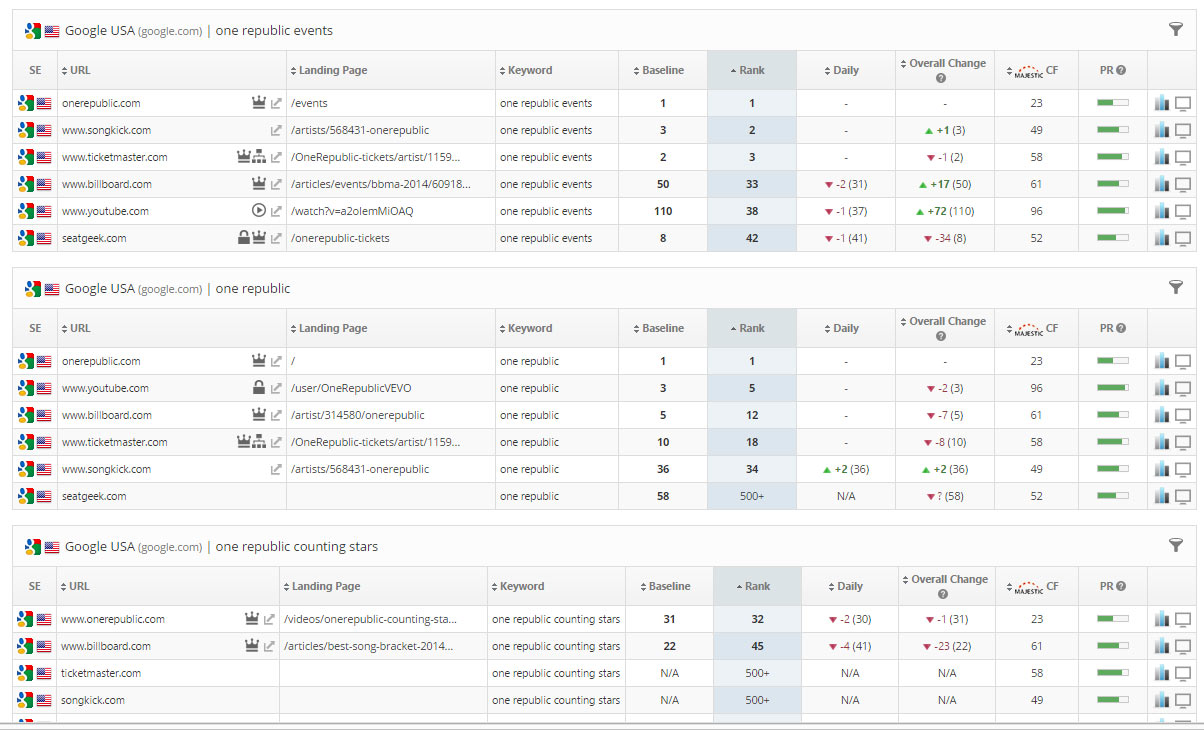Click PR bar for www.youtube.com in events table
Screen dimensions: 1204x730
pyautogui.click(x=1112, y=211)
